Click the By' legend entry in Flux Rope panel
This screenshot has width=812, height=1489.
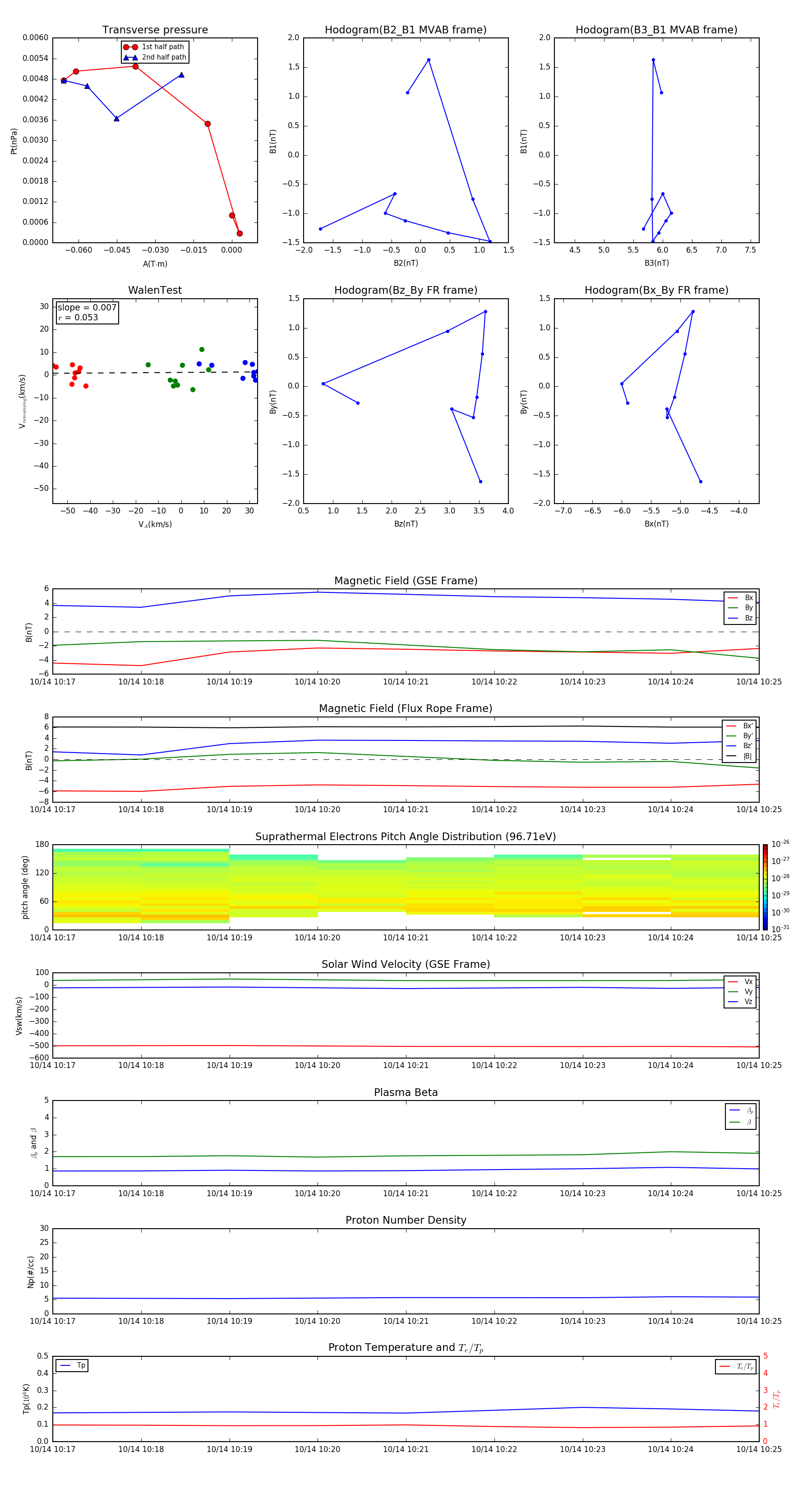coord(739,736)
